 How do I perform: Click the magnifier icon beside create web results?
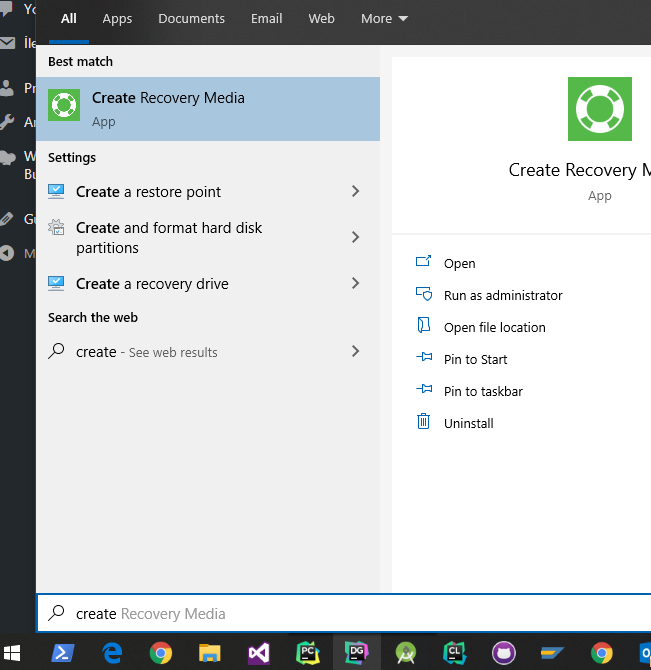[x=56, y=351]
